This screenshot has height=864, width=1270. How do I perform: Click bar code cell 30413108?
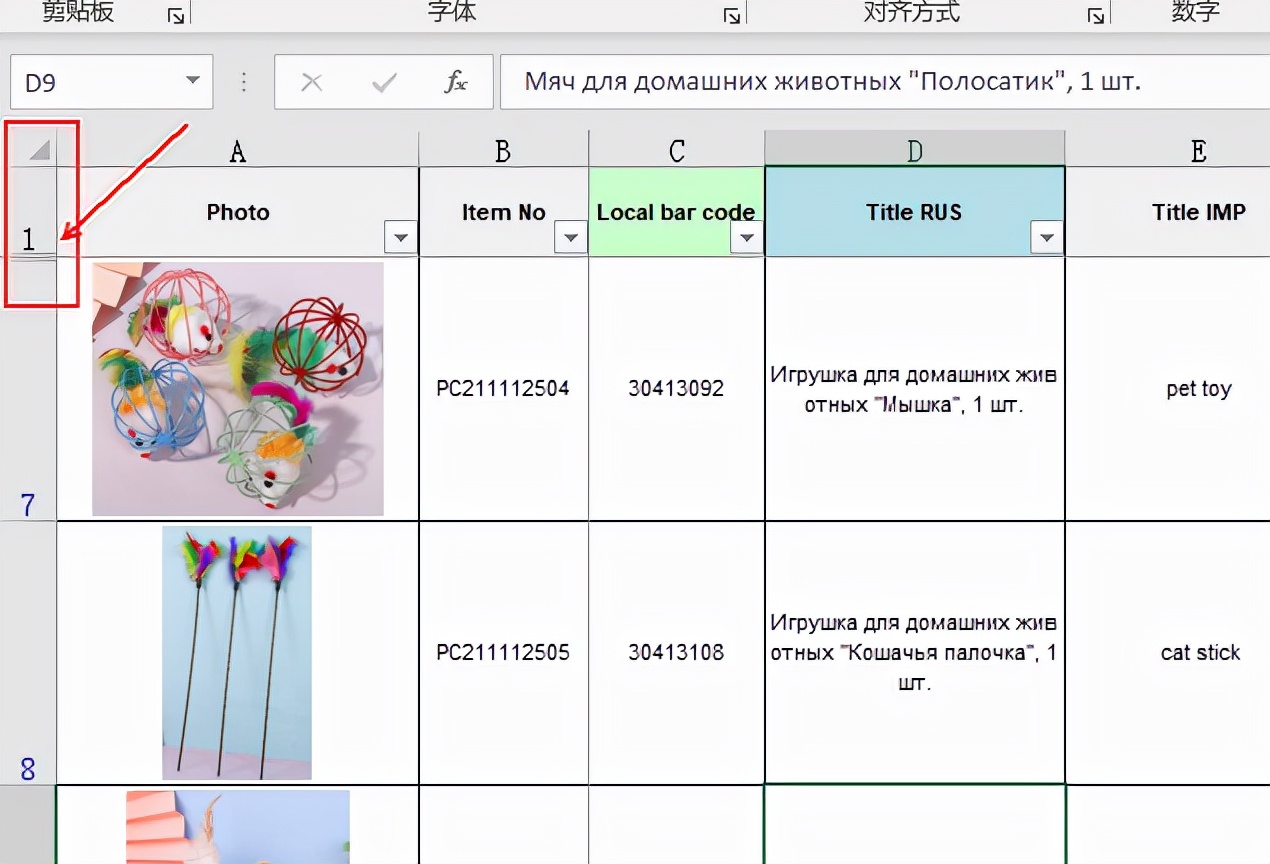677,653
